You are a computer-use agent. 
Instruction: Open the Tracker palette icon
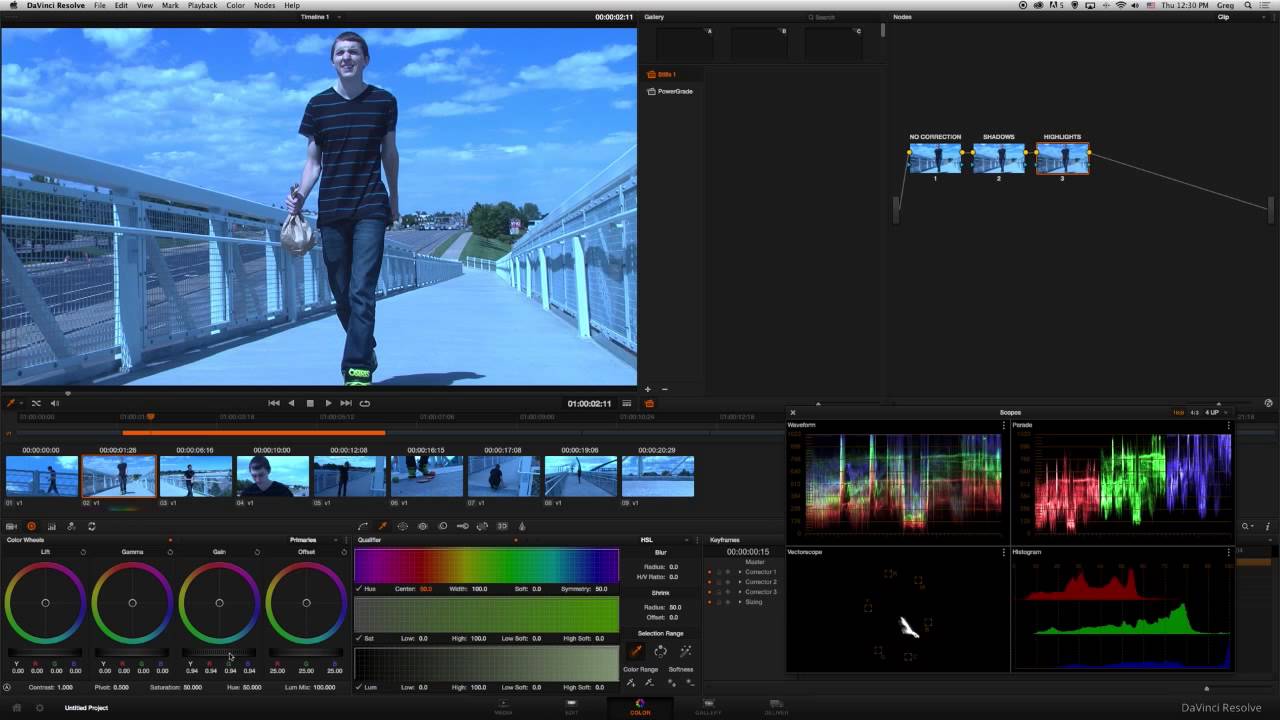click(422, 526)
